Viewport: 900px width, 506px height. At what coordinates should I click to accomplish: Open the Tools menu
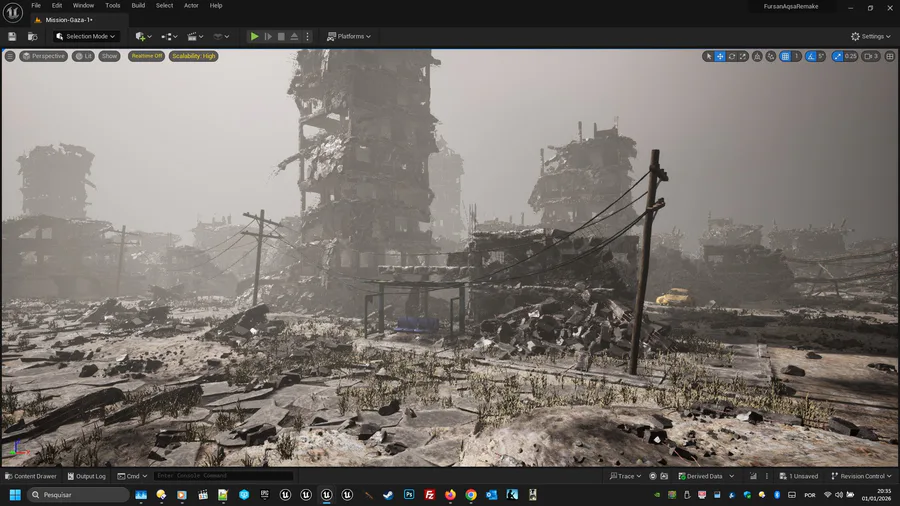pos(112,5)
